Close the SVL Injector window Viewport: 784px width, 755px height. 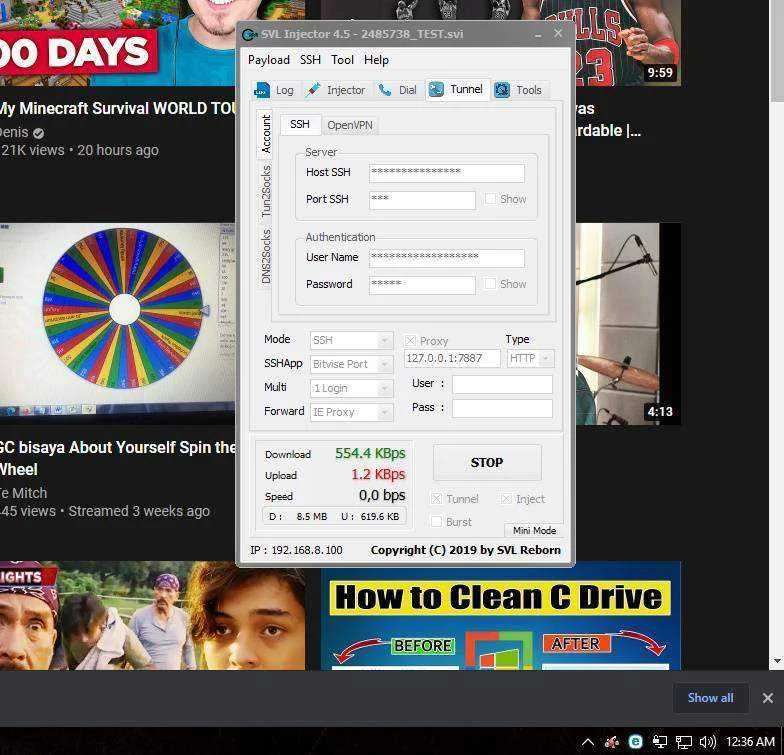click(558, 34)
